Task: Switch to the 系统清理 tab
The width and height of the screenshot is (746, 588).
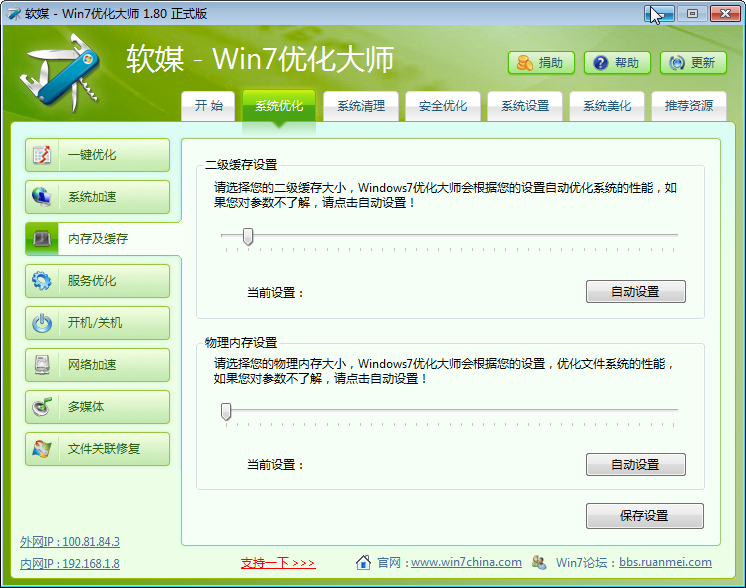Action: click(361, 106)
